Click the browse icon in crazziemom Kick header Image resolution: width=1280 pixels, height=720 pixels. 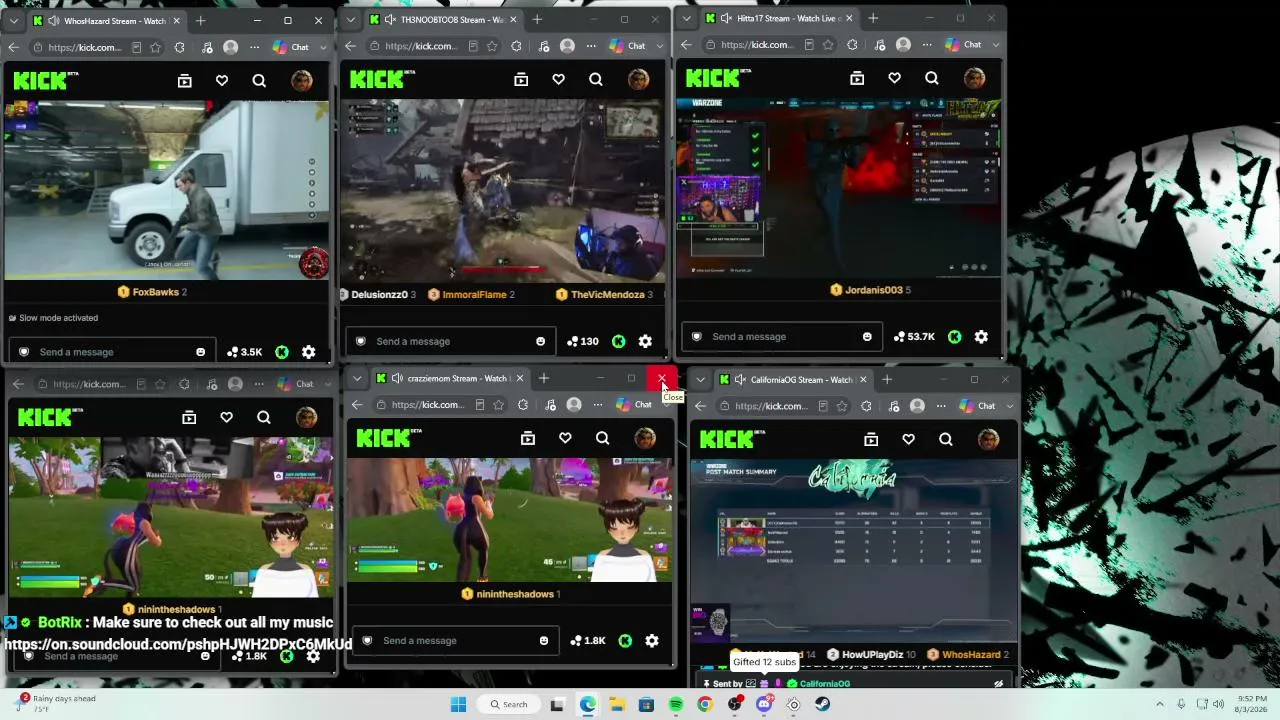point(528,438)
